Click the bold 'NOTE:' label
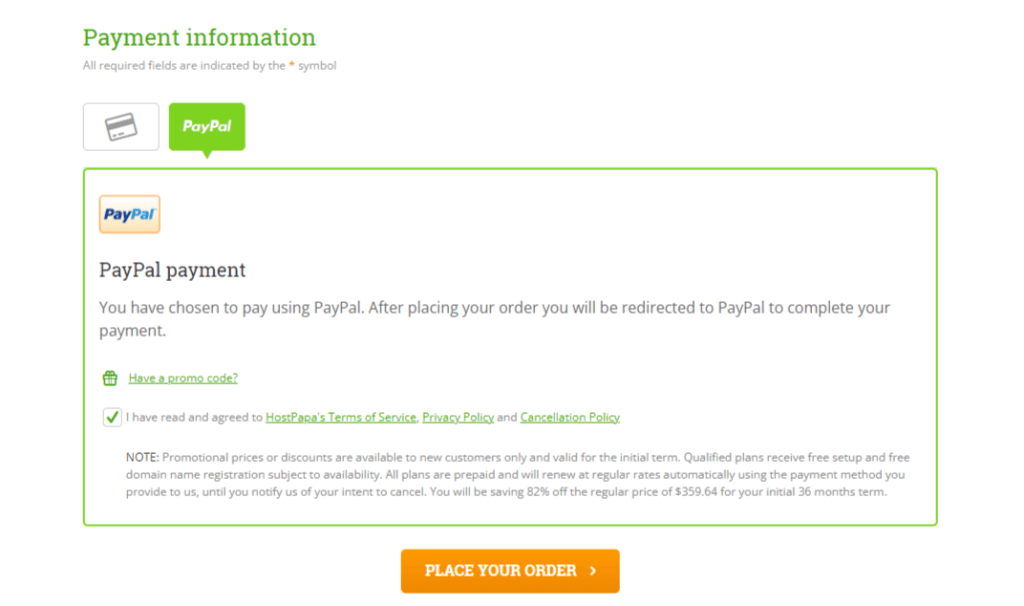The image size is (1024, 606). coord(142,457)
